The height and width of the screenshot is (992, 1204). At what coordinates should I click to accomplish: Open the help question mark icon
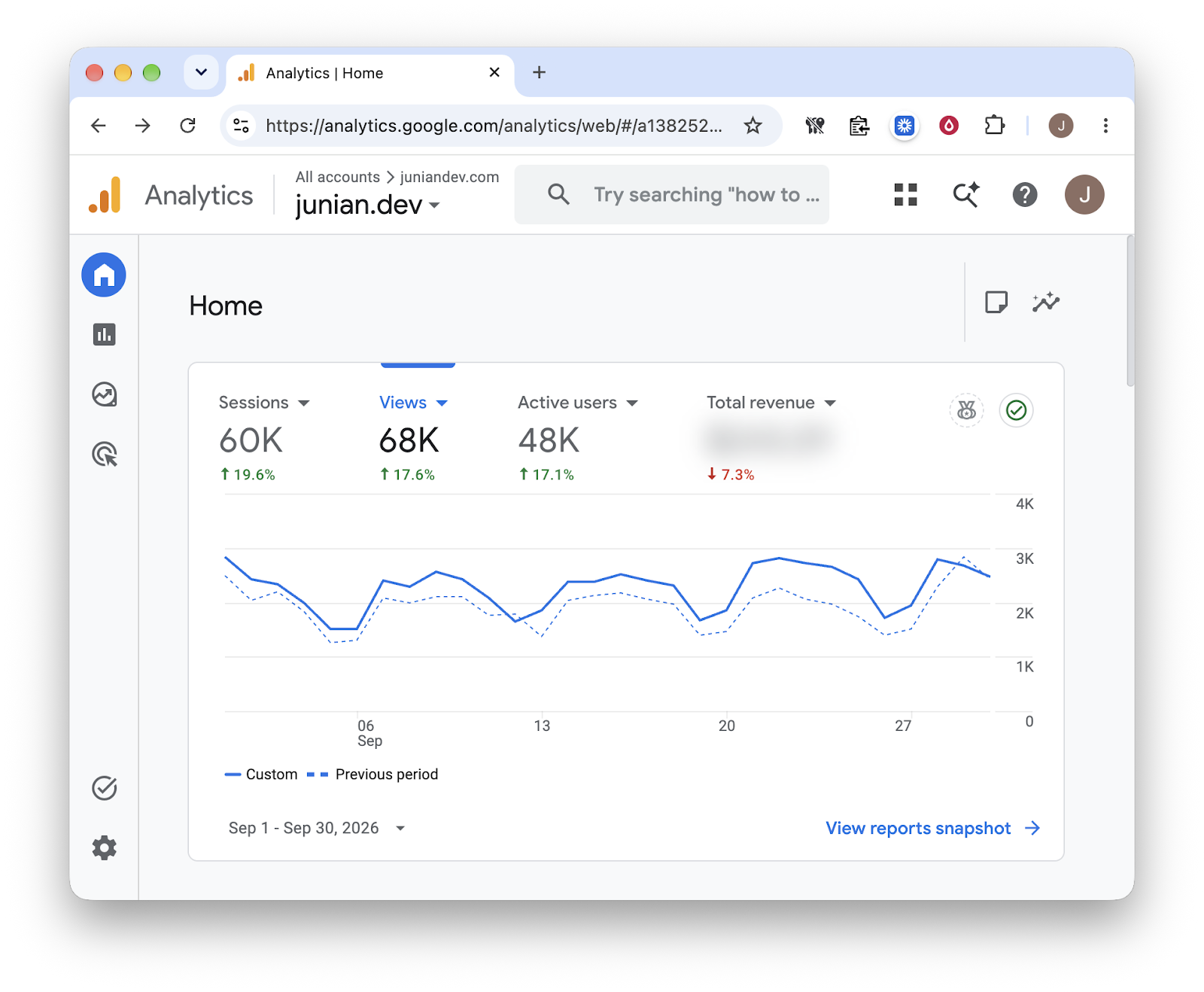coord(1025,194)
